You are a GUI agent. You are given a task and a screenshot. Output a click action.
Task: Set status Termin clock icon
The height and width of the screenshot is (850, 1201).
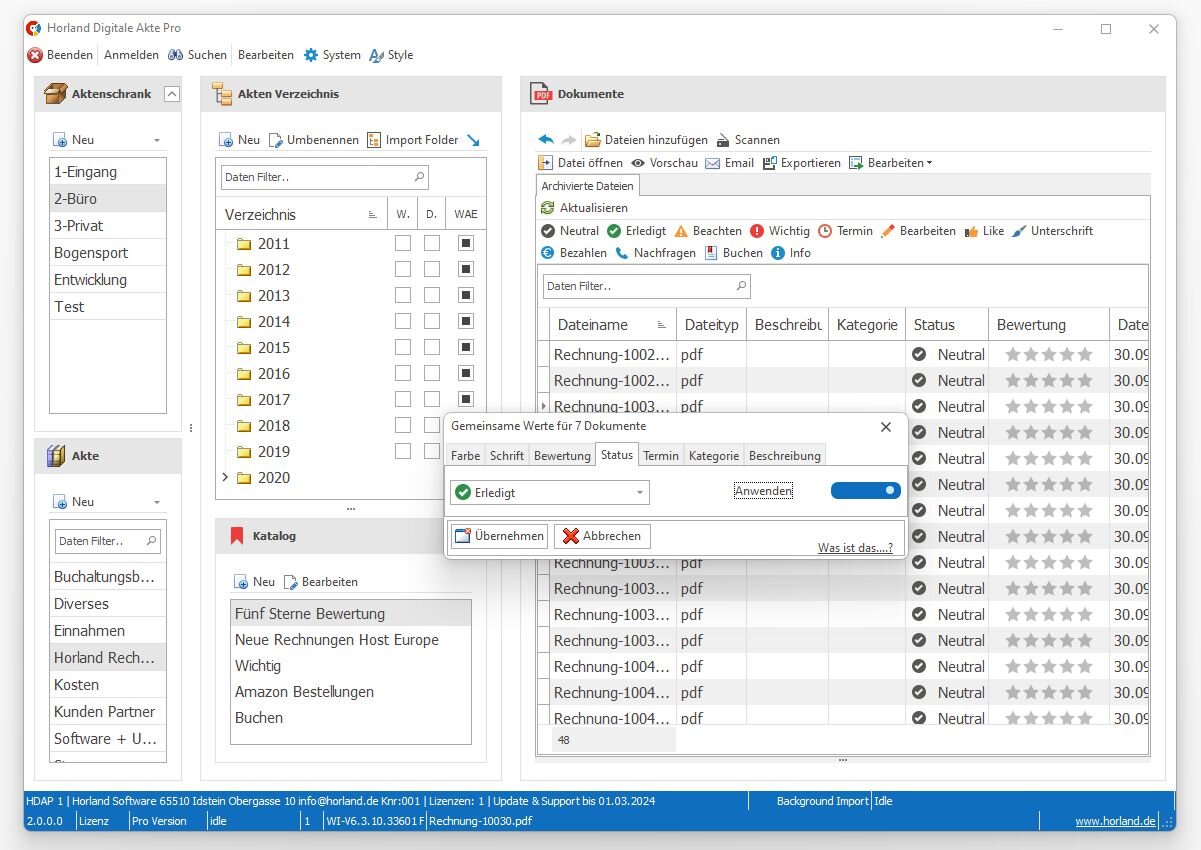[825, 231]
